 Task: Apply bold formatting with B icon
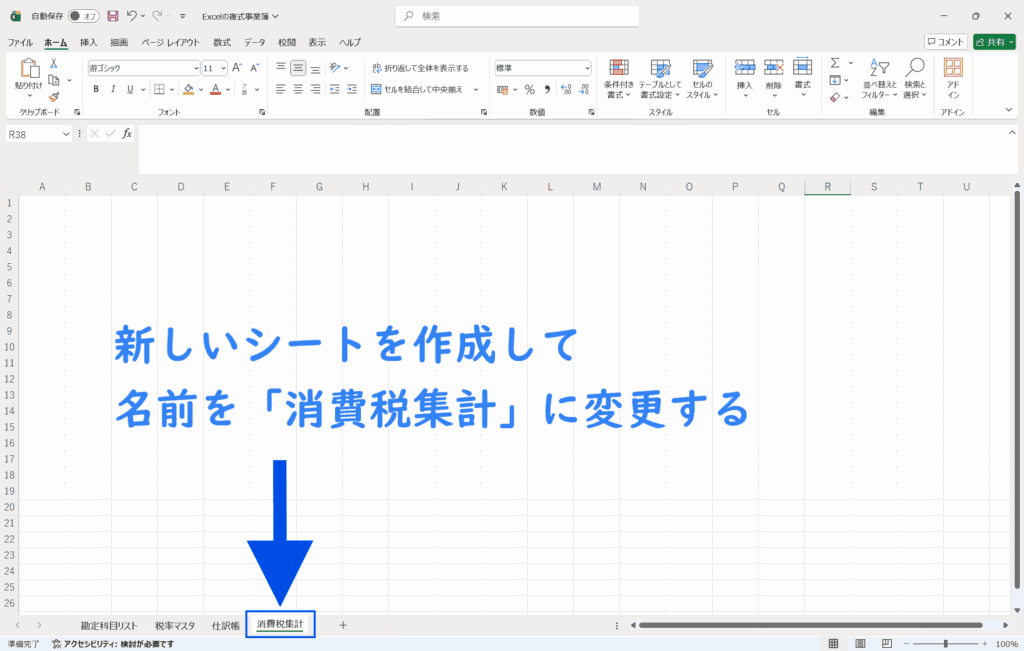coord(97,89)
